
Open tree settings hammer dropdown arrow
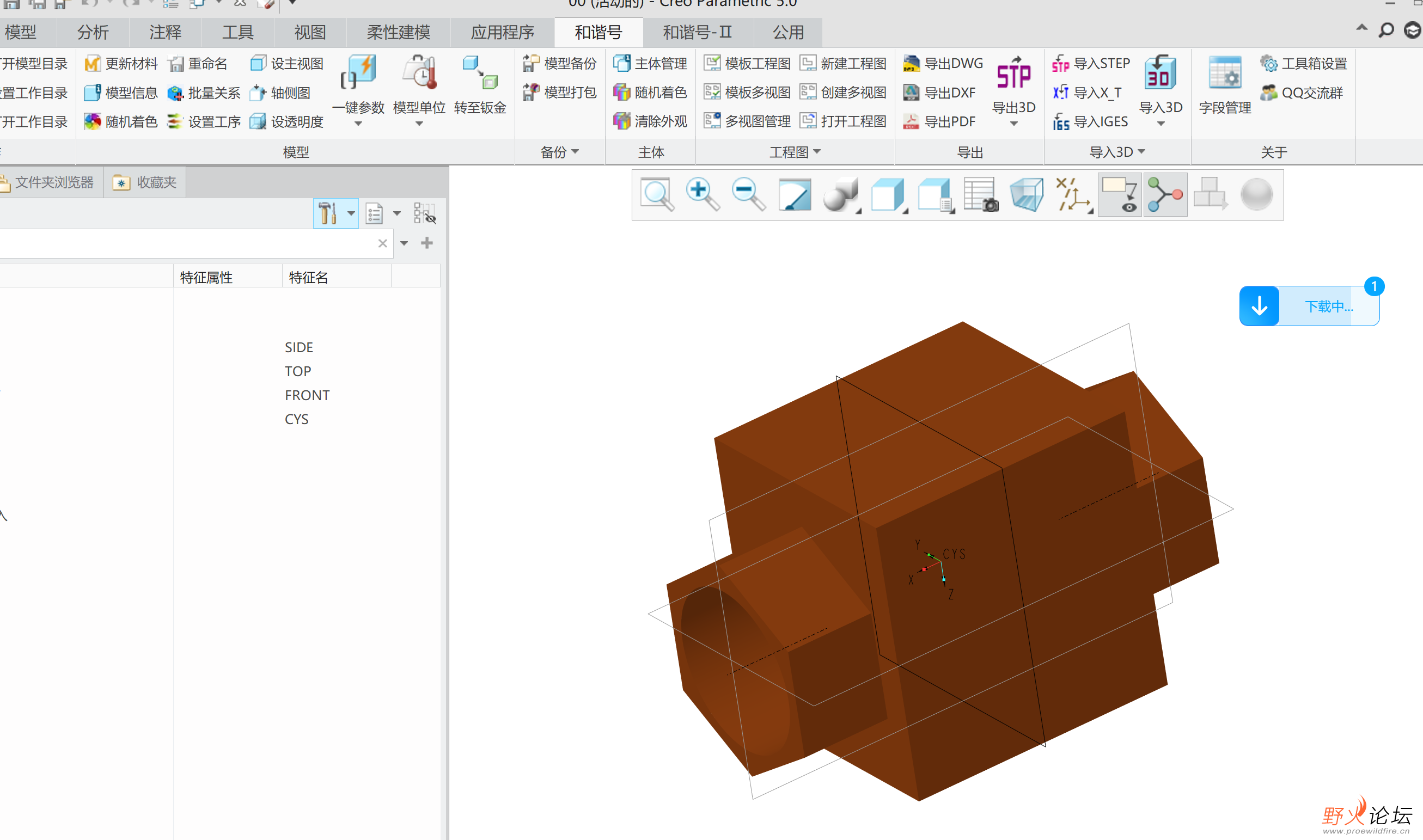[x=351, y=213]
